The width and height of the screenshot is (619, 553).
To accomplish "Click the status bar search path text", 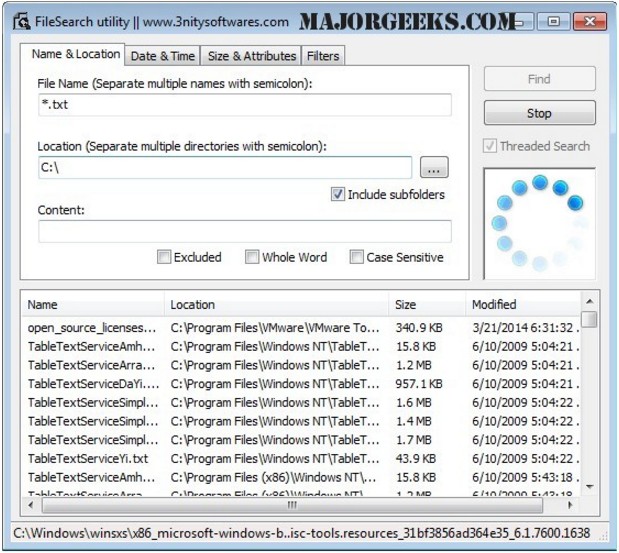I will coord(302,533).
